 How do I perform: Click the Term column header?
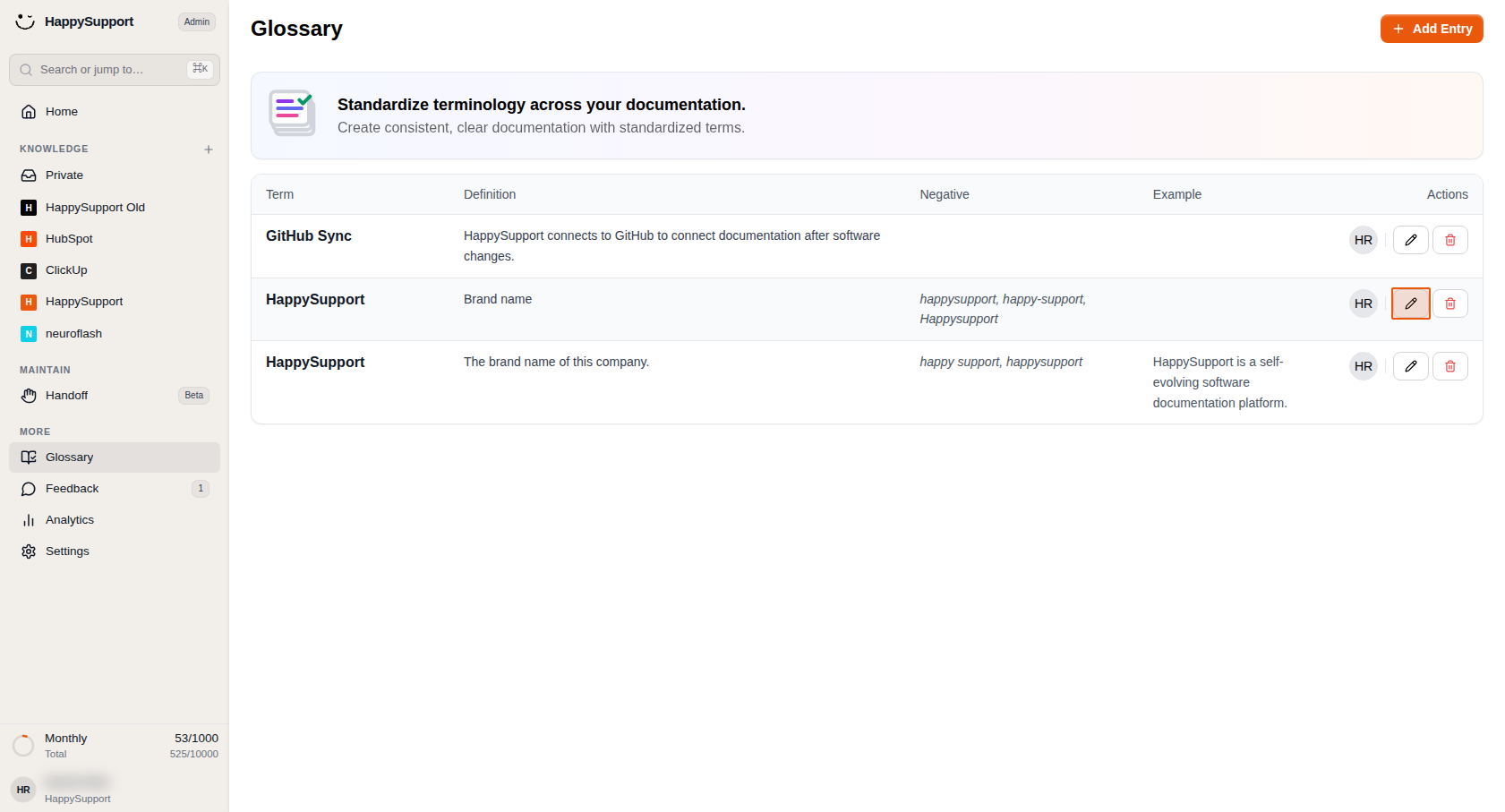coord(279,194)
